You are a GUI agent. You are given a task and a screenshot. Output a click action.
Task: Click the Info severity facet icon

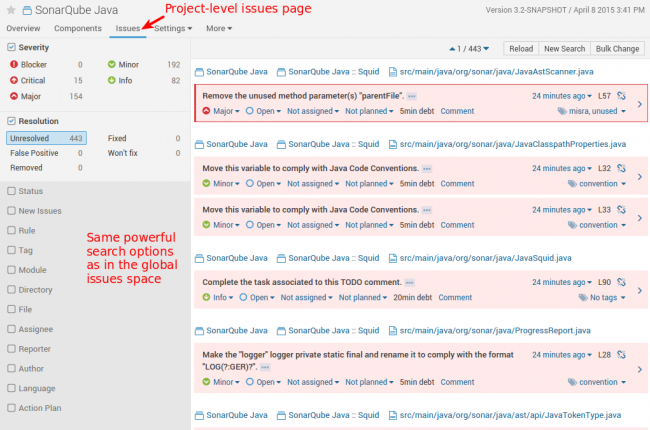[112, 80]
